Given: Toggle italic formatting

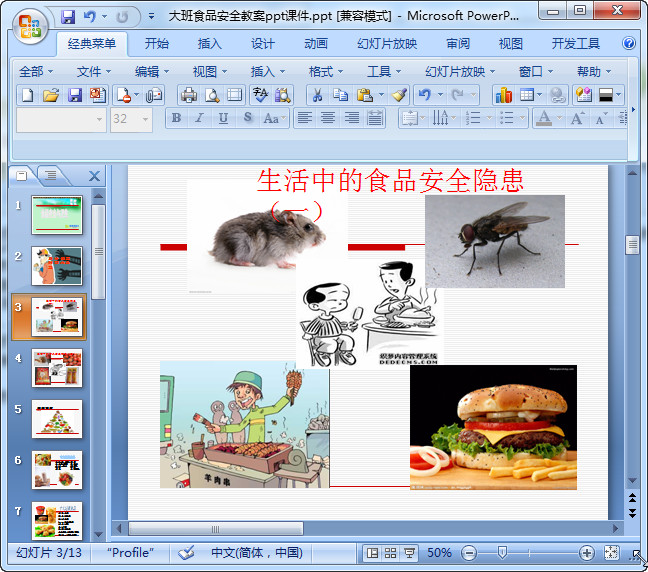Looking at the screenshot, I should click(200, 118).
